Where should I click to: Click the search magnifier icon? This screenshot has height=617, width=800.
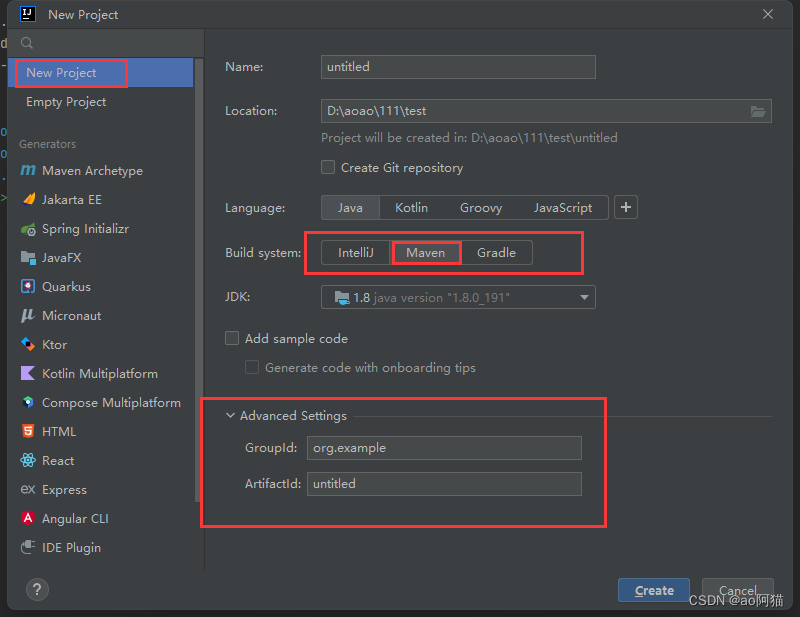[x=27, y=43]
